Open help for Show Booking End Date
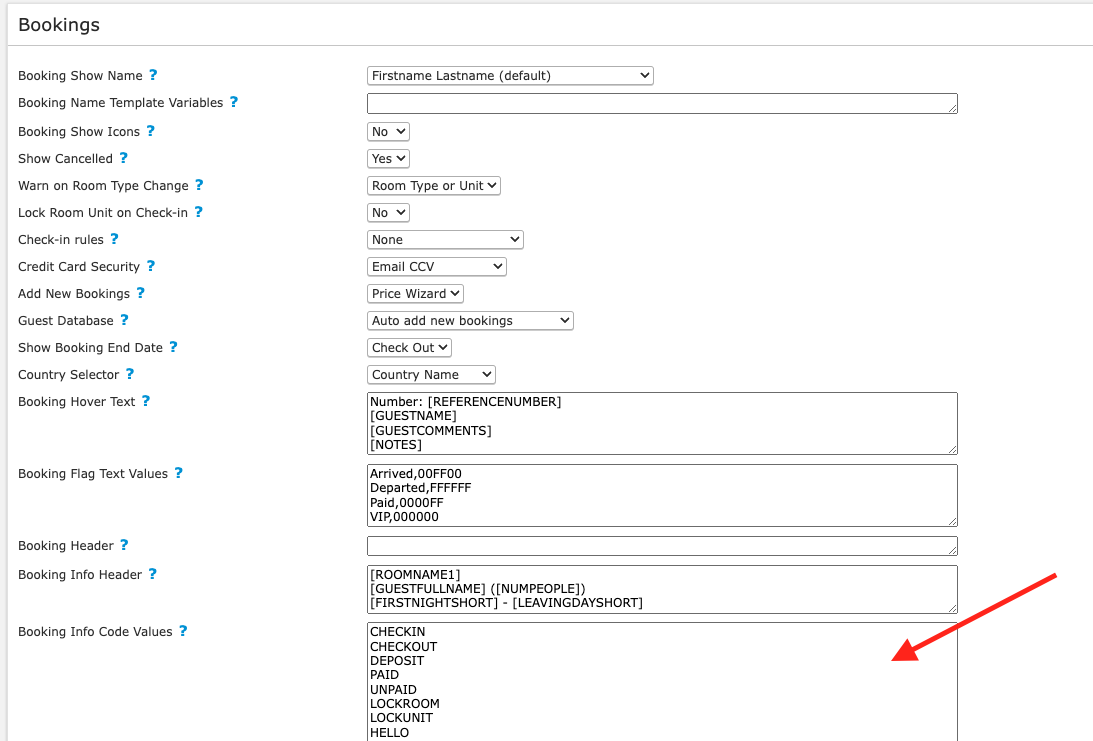The image size is (1093, 741). 174,347
